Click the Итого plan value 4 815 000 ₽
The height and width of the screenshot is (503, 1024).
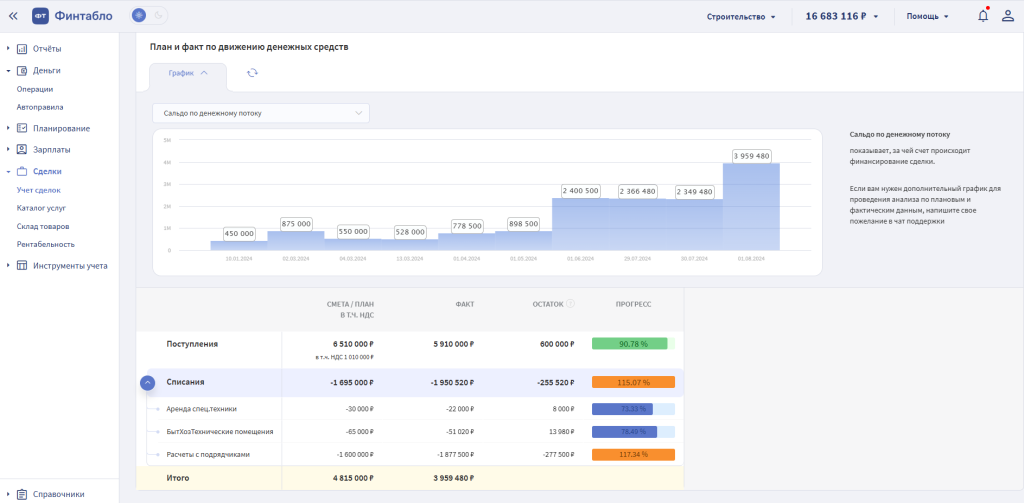pos(352,478)
